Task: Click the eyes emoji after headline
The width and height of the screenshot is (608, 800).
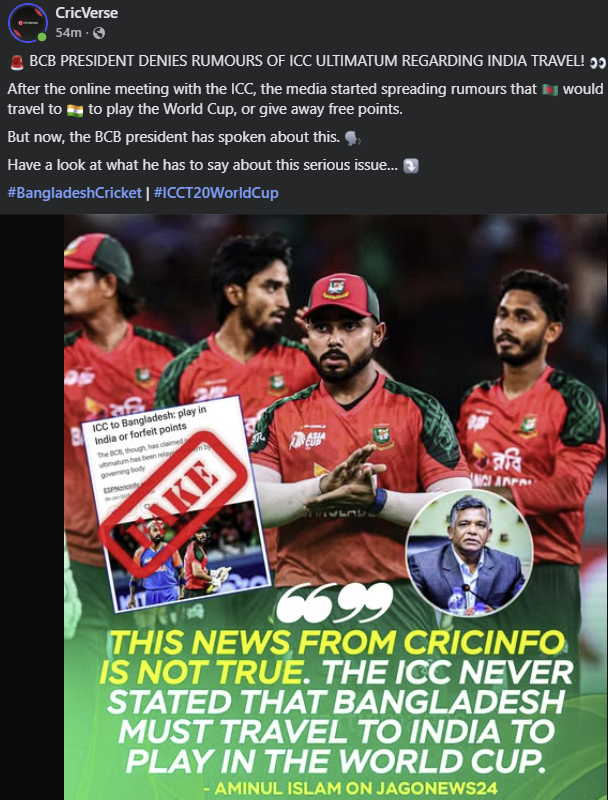Action: (597, 63)
